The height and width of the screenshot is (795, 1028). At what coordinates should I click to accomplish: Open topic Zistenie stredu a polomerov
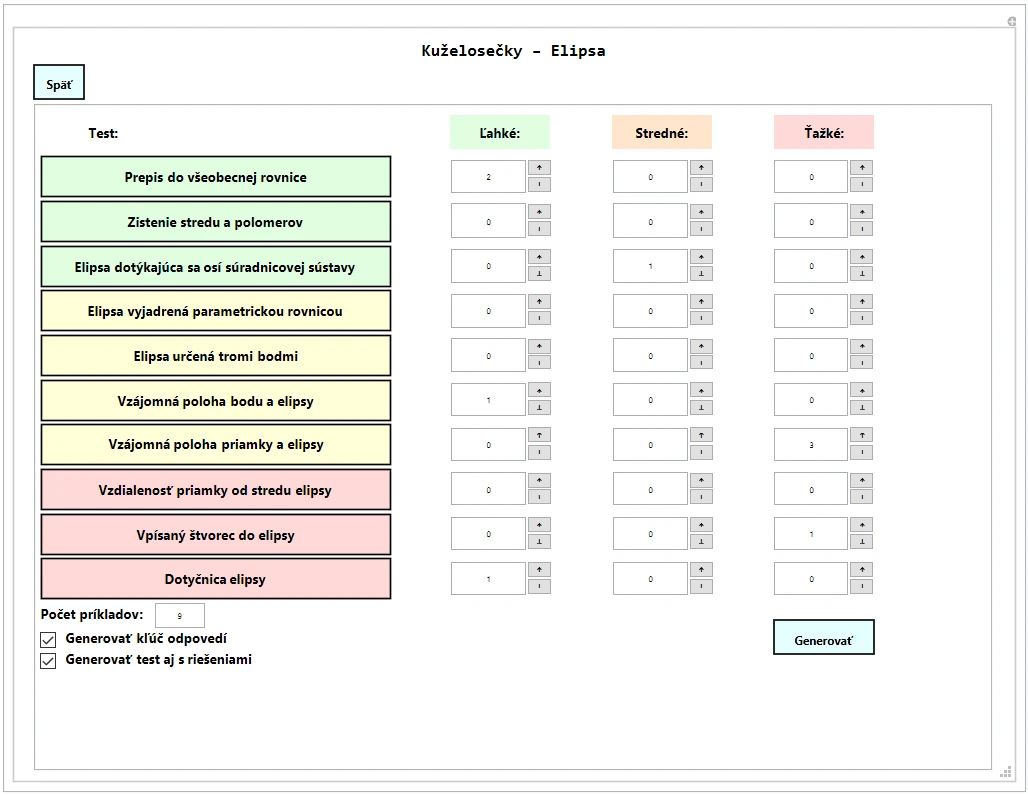click(216, 222)
